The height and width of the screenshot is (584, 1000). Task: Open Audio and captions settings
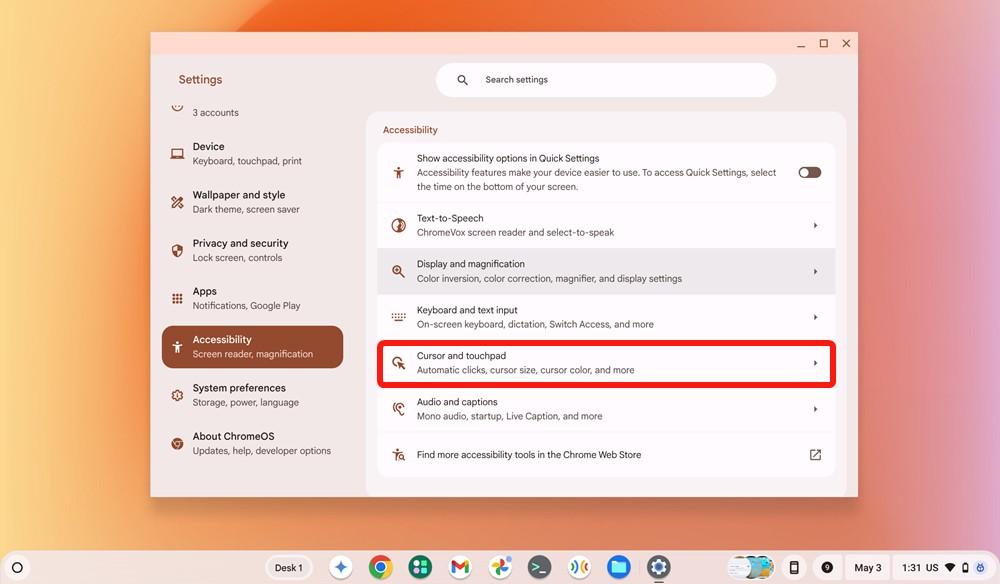coord(606,409)
